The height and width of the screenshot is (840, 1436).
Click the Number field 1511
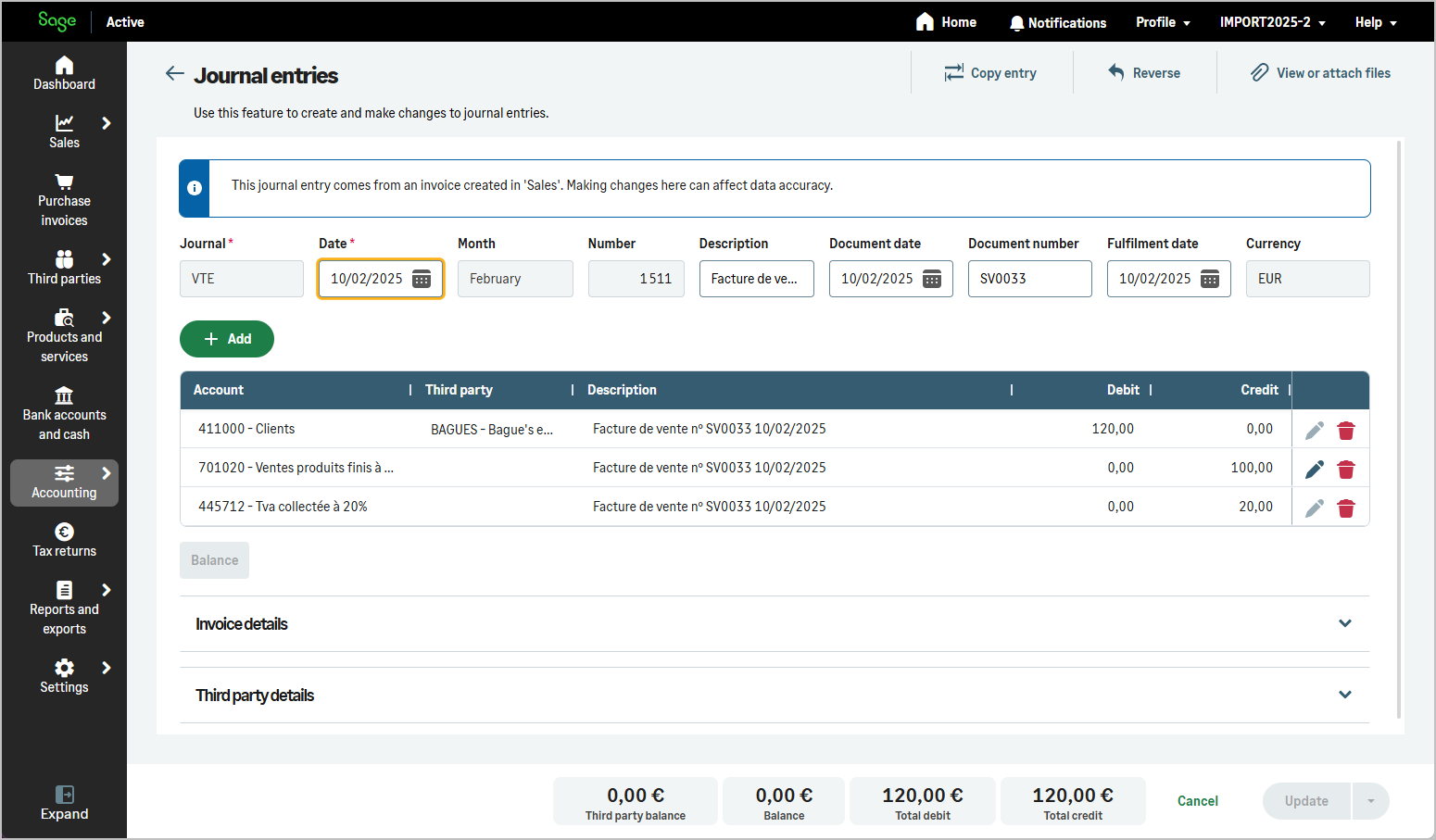tap(636, 279)
